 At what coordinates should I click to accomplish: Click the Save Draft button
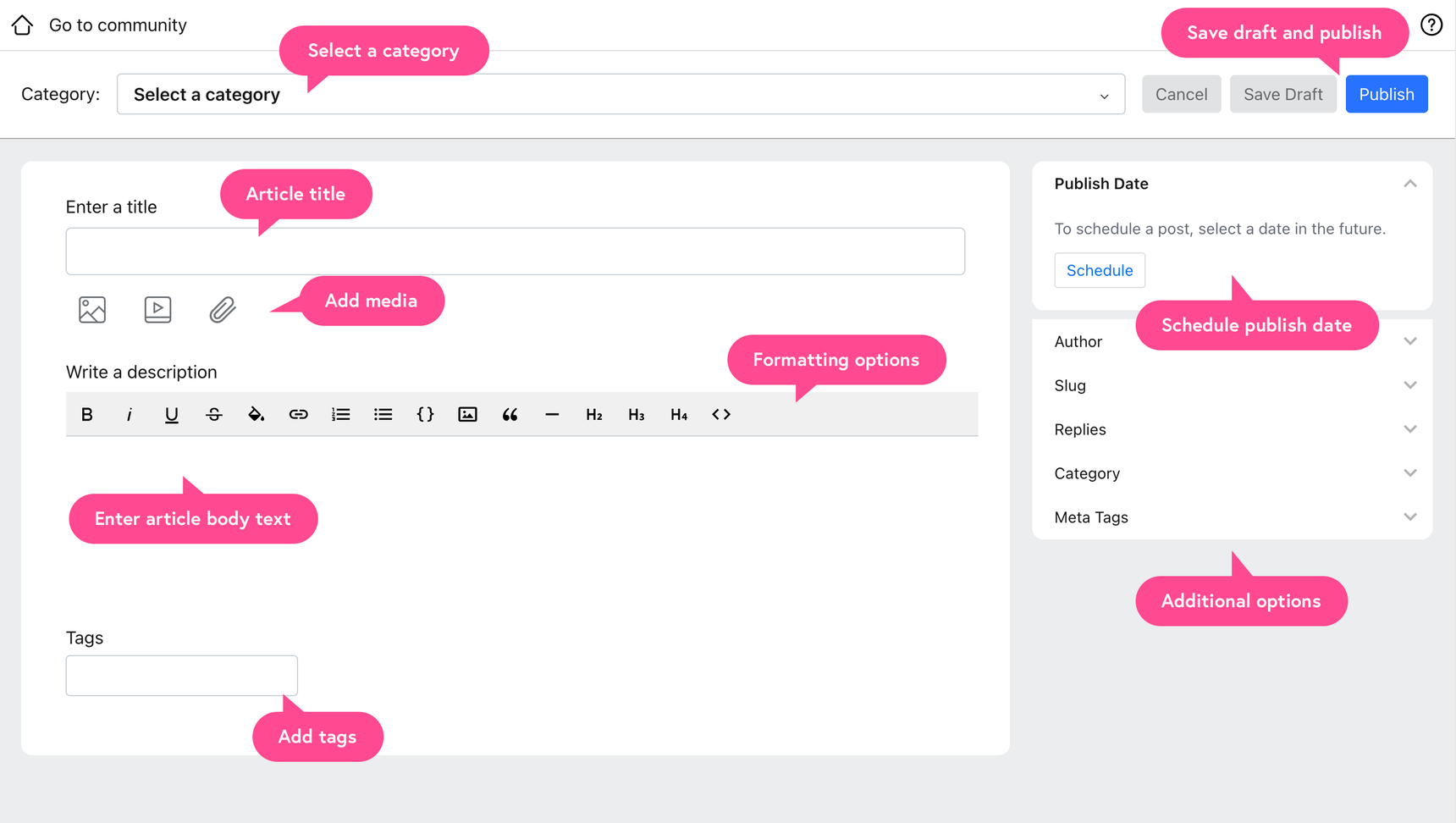[1282, 94]
